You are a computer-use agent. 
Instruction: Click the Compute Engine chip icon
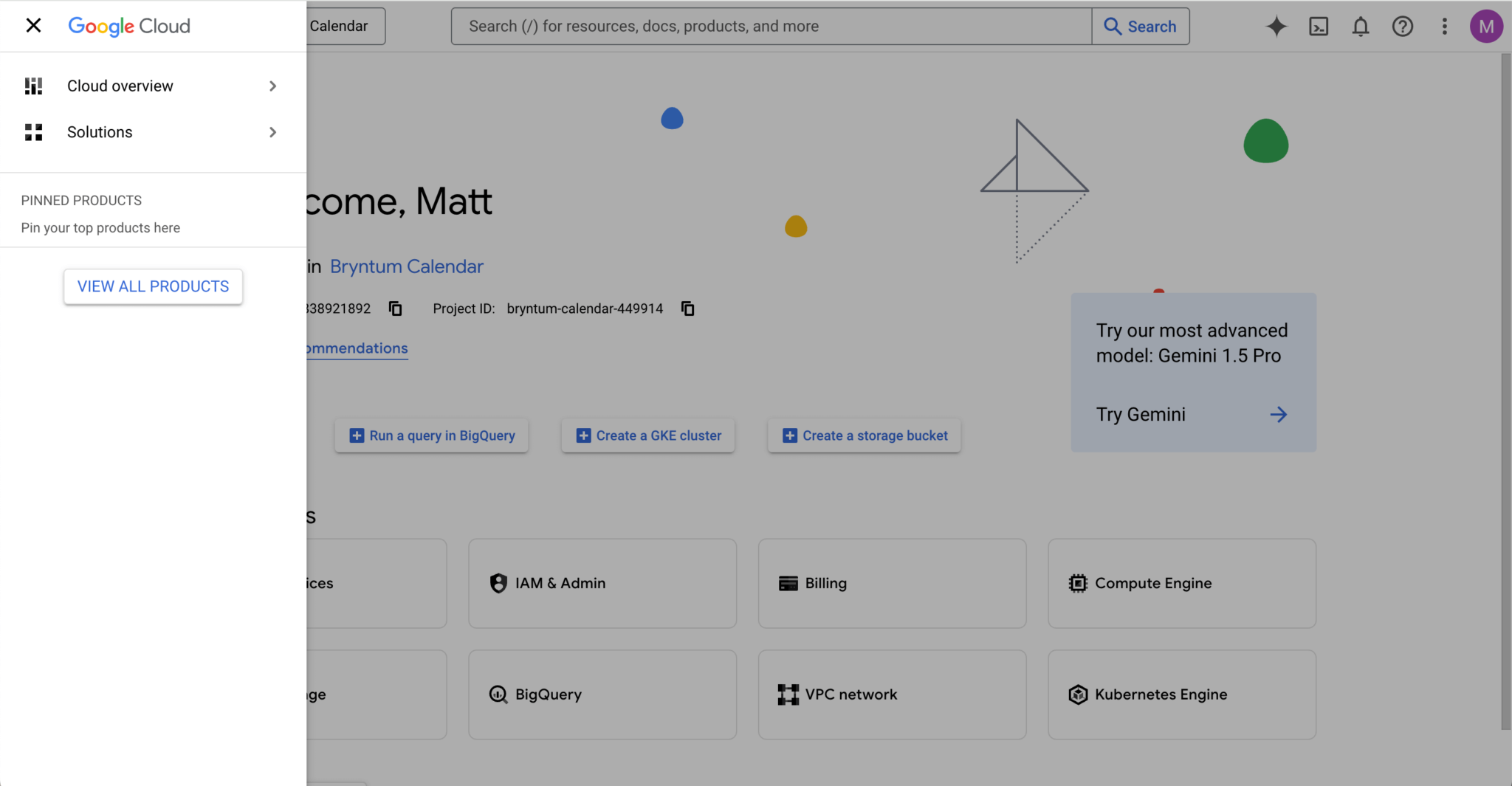pos(1078,583)
